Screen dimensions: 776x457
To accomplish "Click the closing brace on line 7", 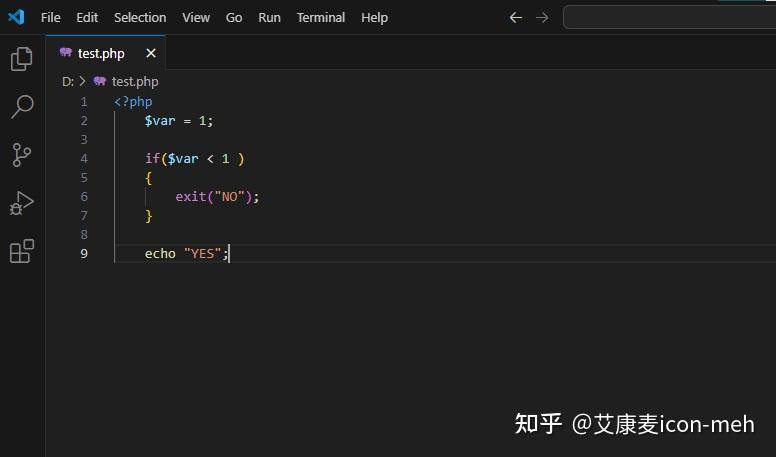I will 148,216.
